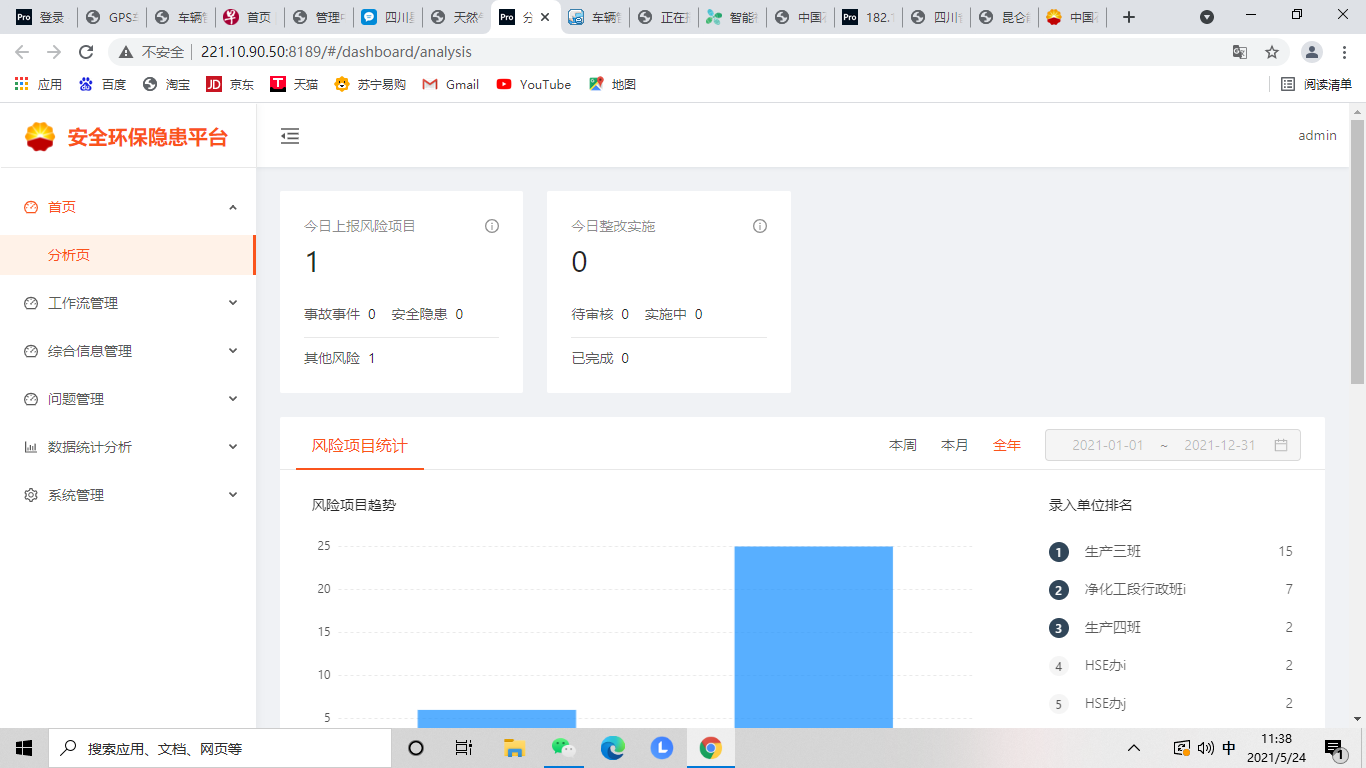Click the 首页 dashboard icon in sidebar
This screenshot has width=1366, height=768.
31,207
